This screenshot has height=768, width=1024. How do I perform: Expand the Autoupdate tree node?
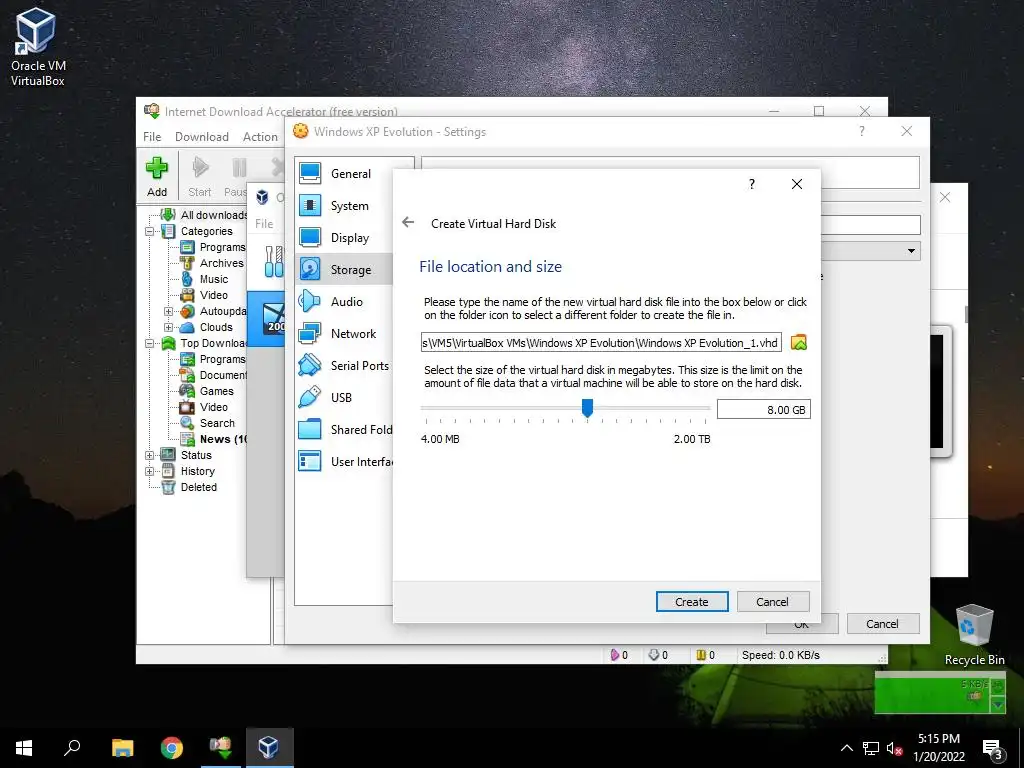pos(168,312)
